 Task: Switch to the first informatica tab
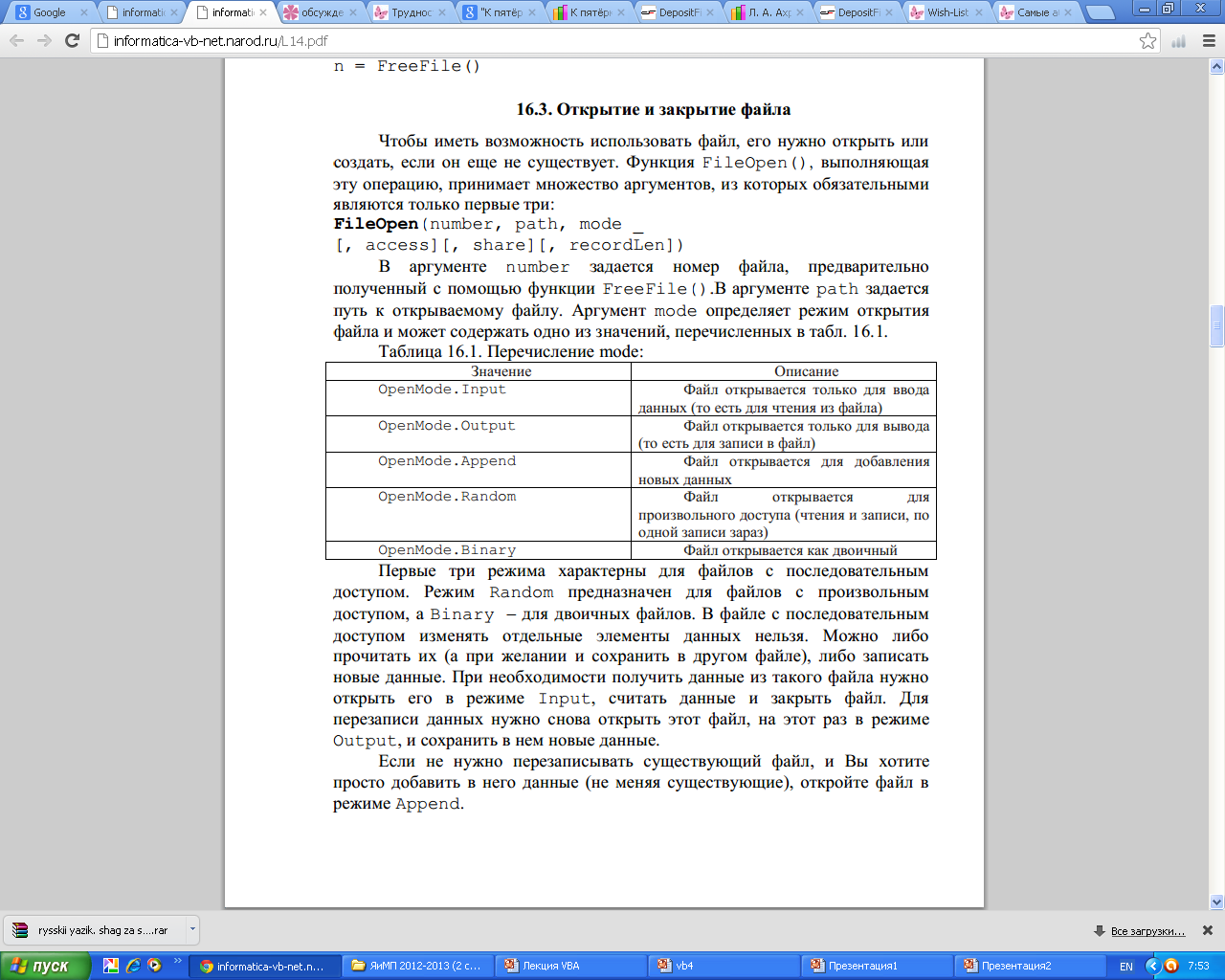tap(140, 12)
